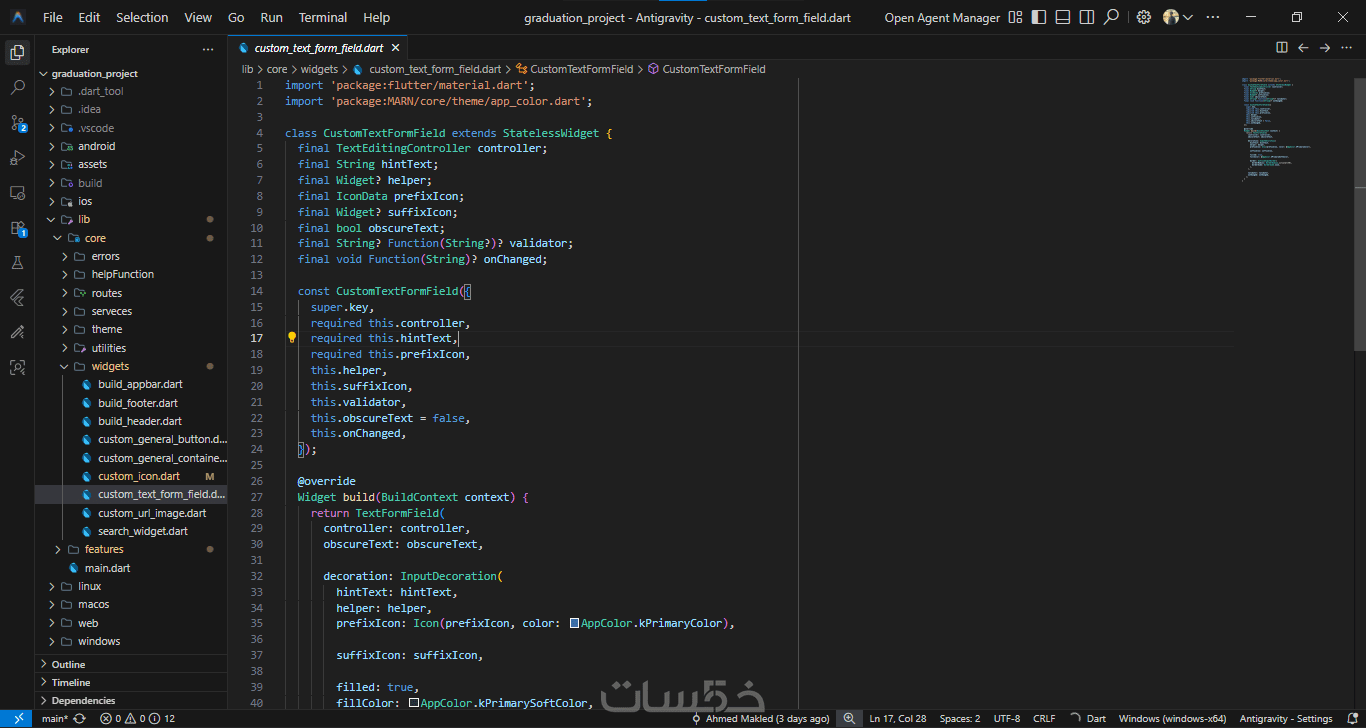
Task: Open the Terminal menu
Action: (323, 17)
